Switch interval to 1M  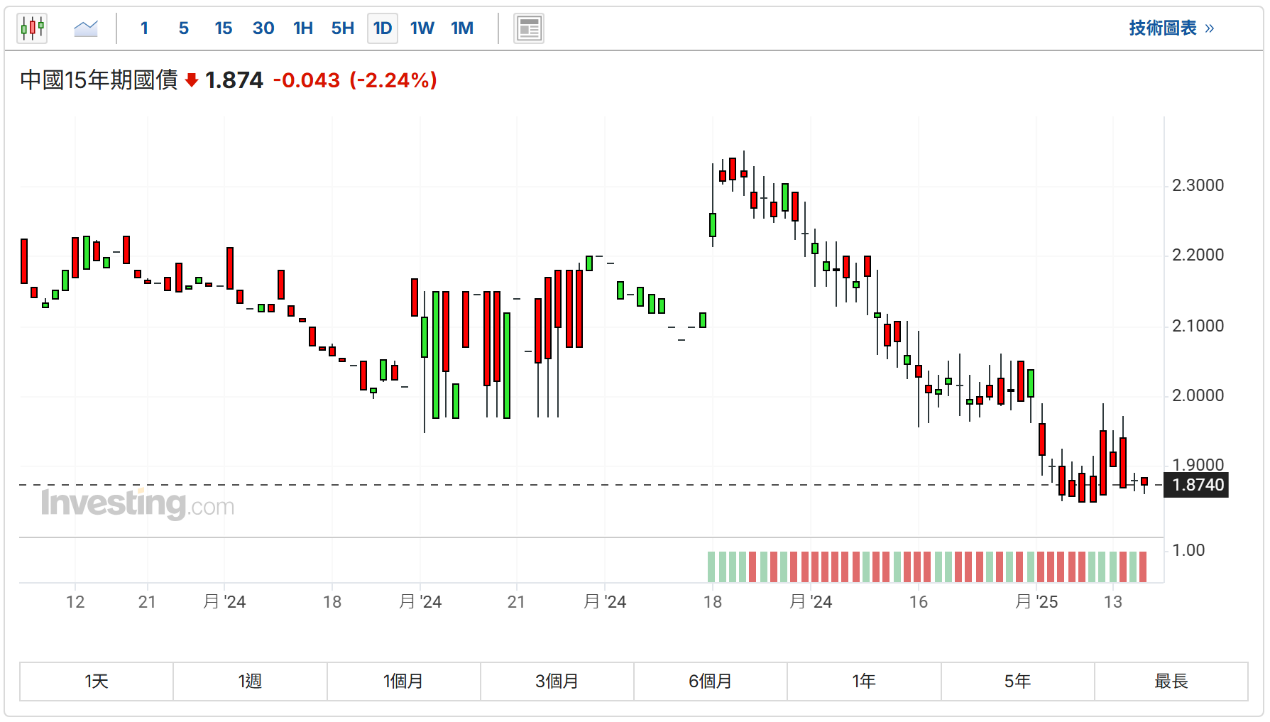click(x=462, y=28)
